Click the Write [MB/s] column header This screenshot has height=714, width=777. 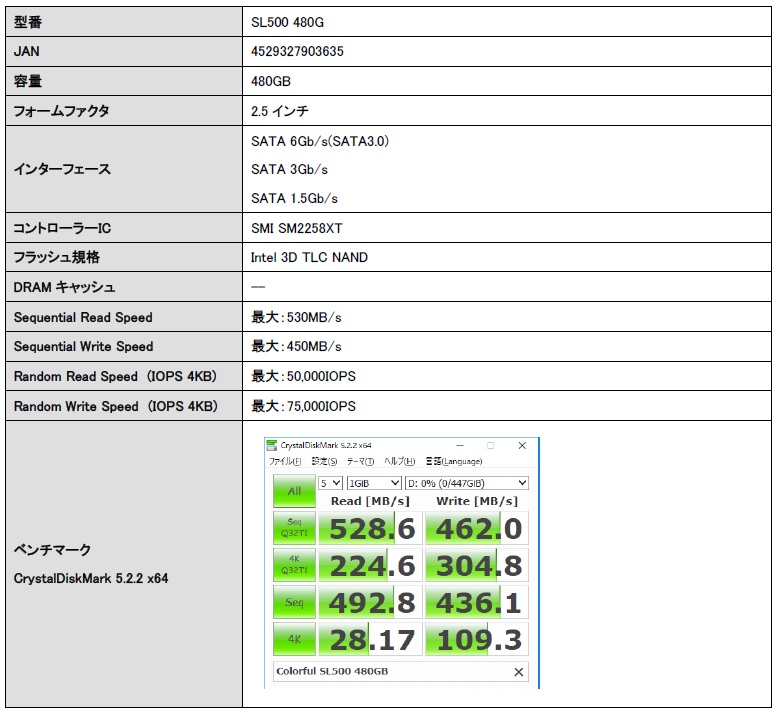pyautogui.click(x=477, y=501)
